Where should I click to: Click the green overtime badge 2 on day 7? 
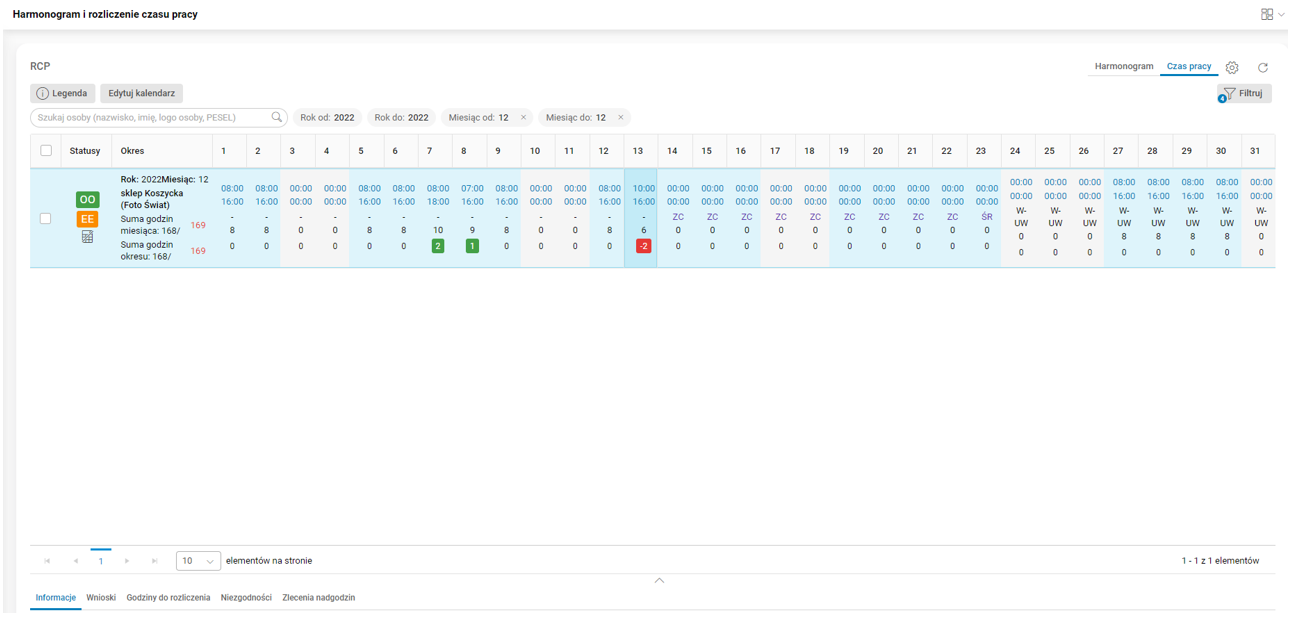click(438, 246)
